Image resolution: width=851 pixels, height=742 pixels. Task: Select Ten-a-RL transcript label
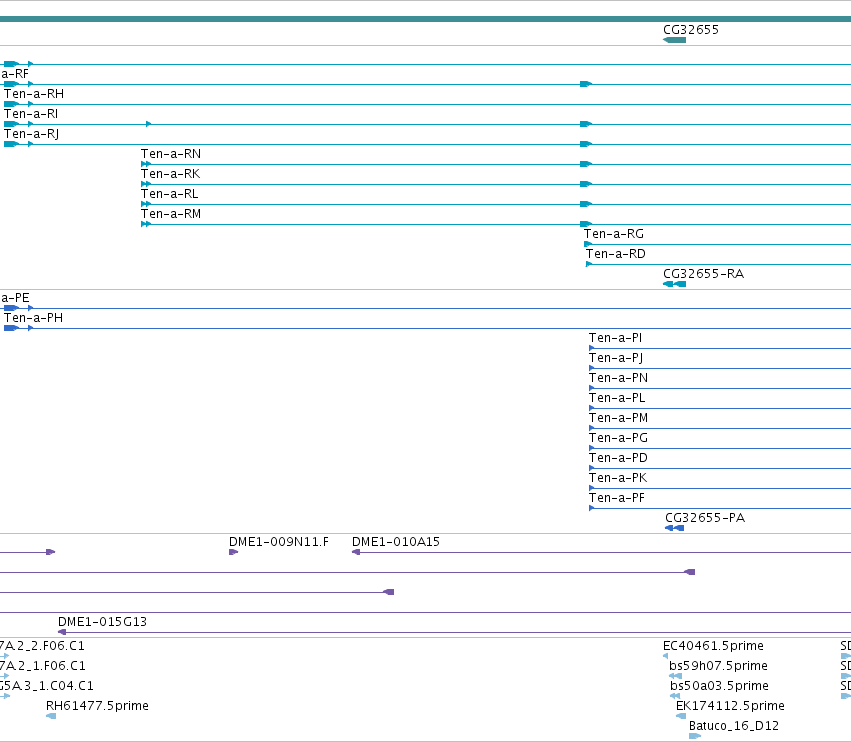coord(169,194)
